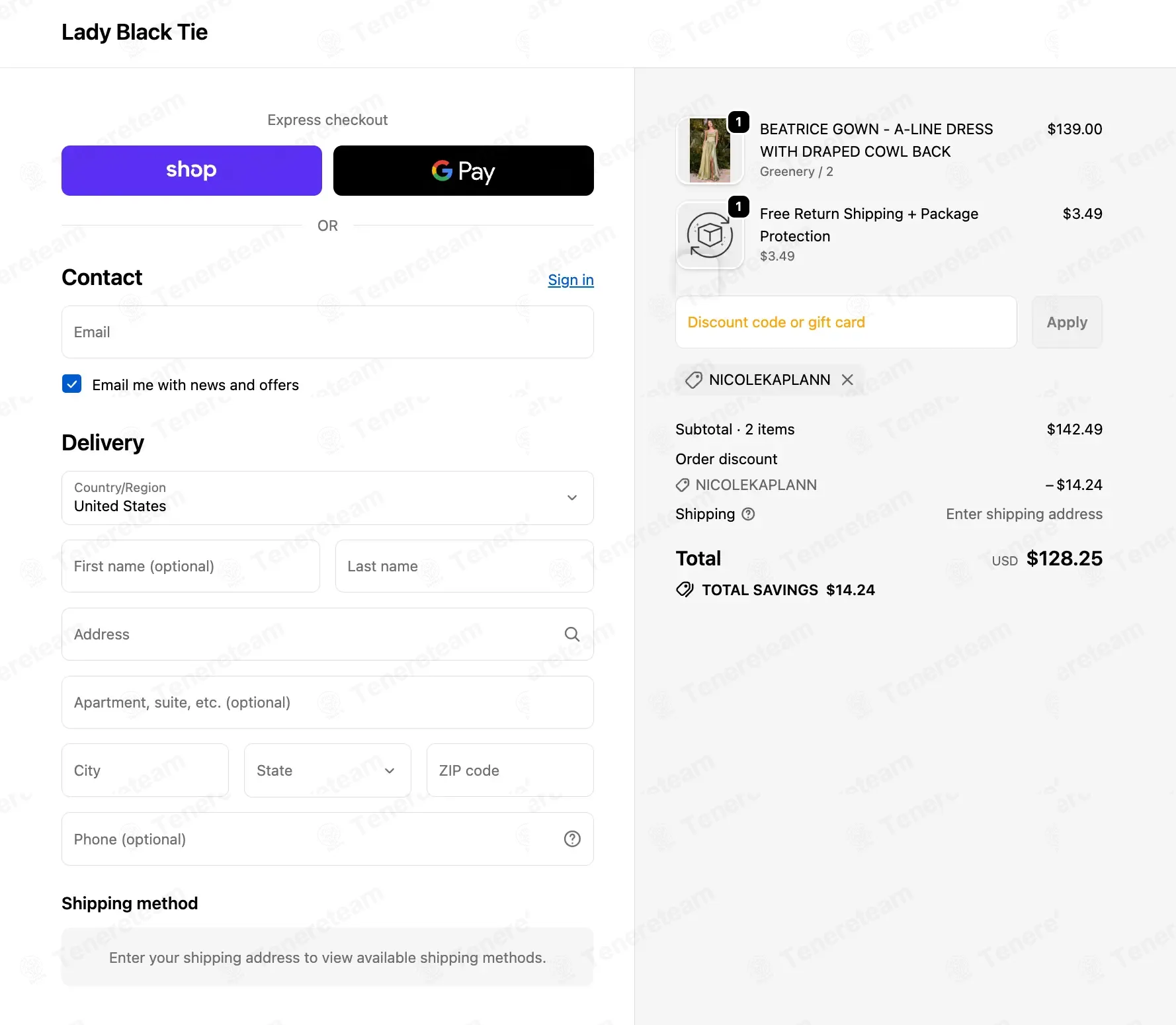Expand the State dropdown

(327, 770)
